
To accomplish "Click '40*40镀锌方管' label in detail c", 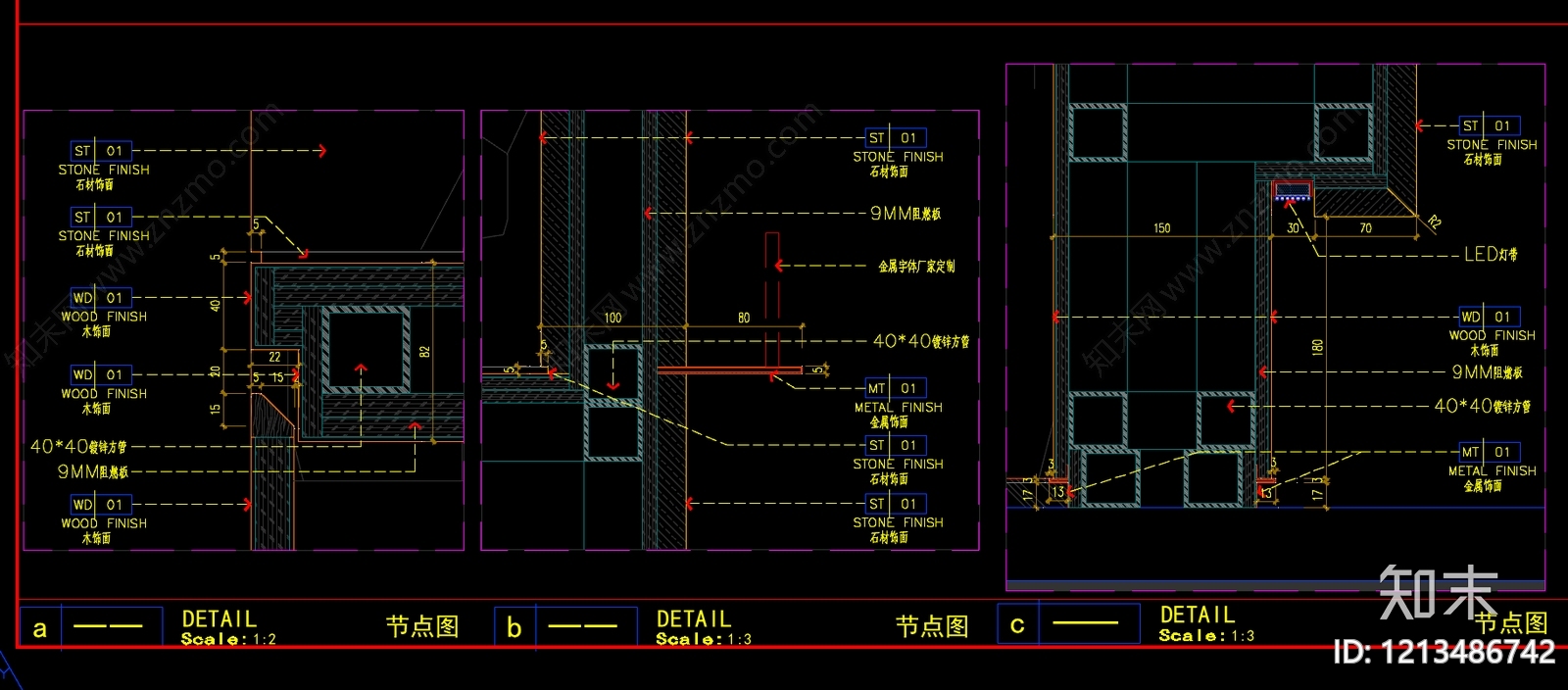I will click(1482, 406).
